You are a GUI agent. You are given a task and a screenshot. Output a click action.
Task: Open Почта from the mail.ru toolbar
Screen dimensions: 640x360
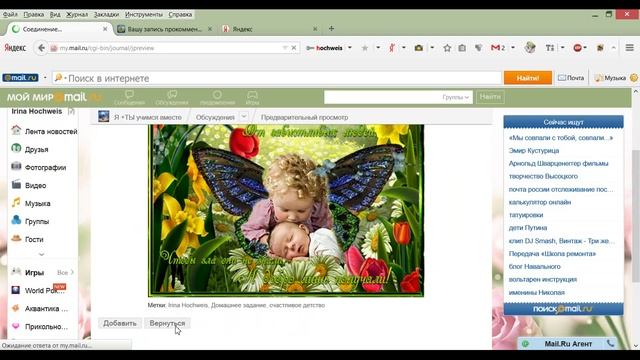[571, 78]
